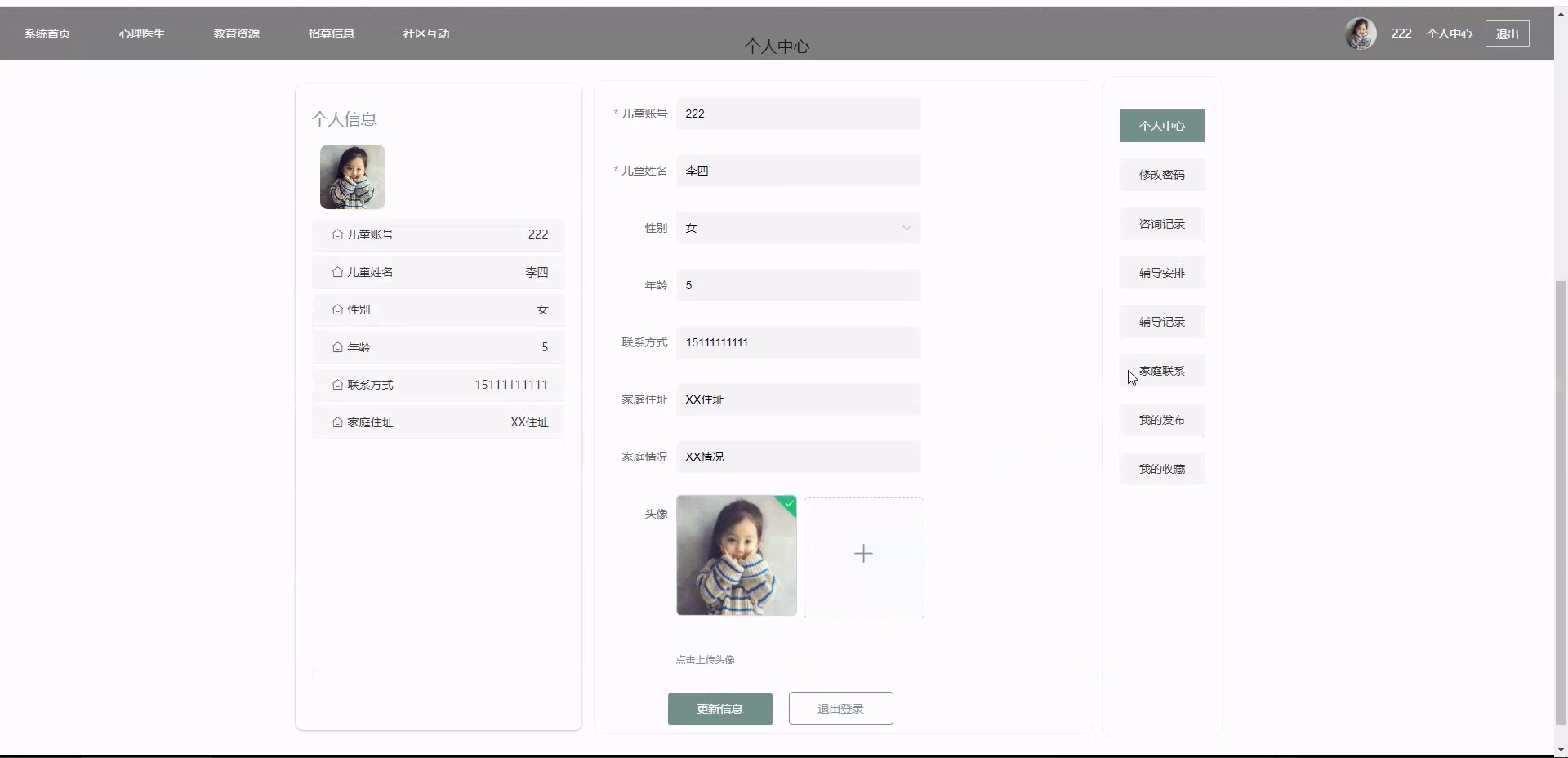Click the home icon beside 家庭住址 row

pos(337,422)
